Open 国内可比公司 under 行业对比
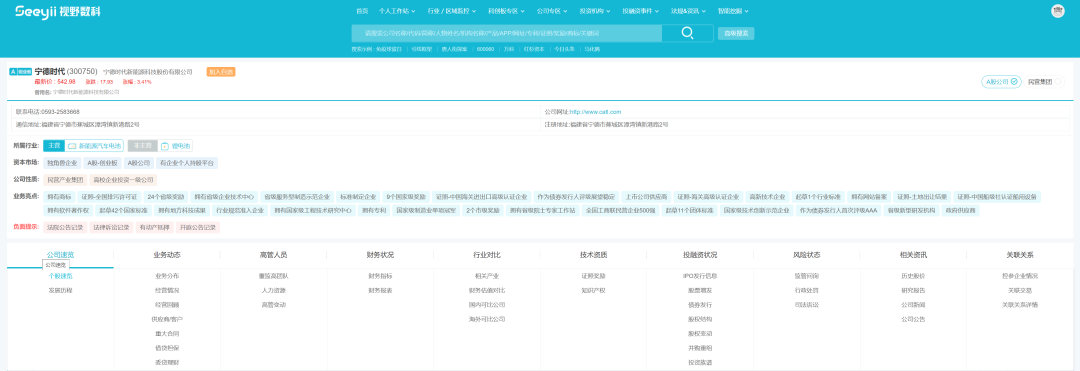1080x371 pixels. [487, 304]
